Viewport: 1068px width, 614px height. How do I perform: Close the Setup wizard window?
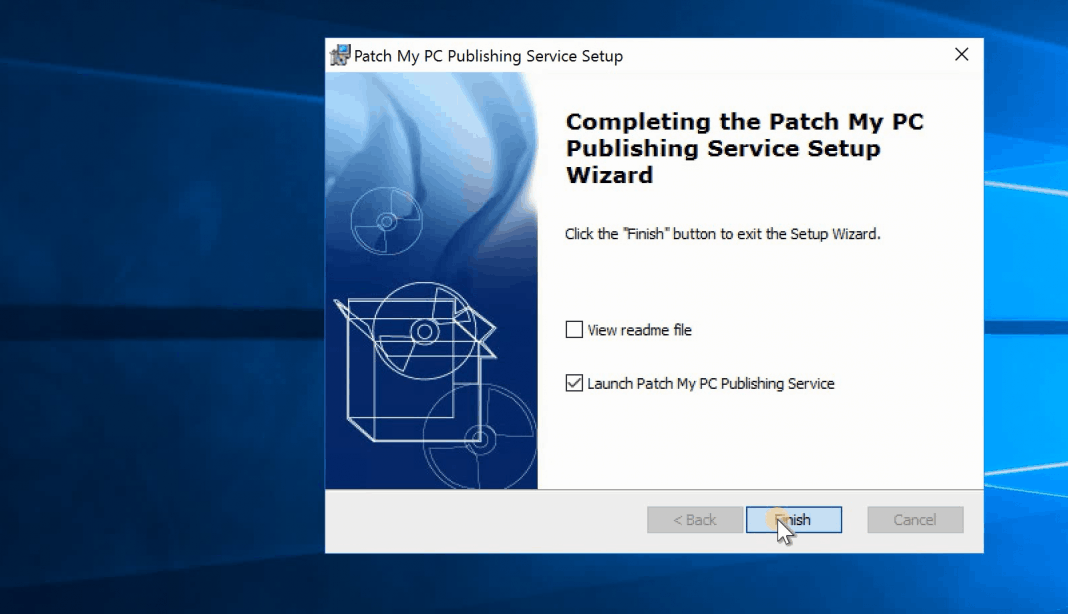point(961,55)
